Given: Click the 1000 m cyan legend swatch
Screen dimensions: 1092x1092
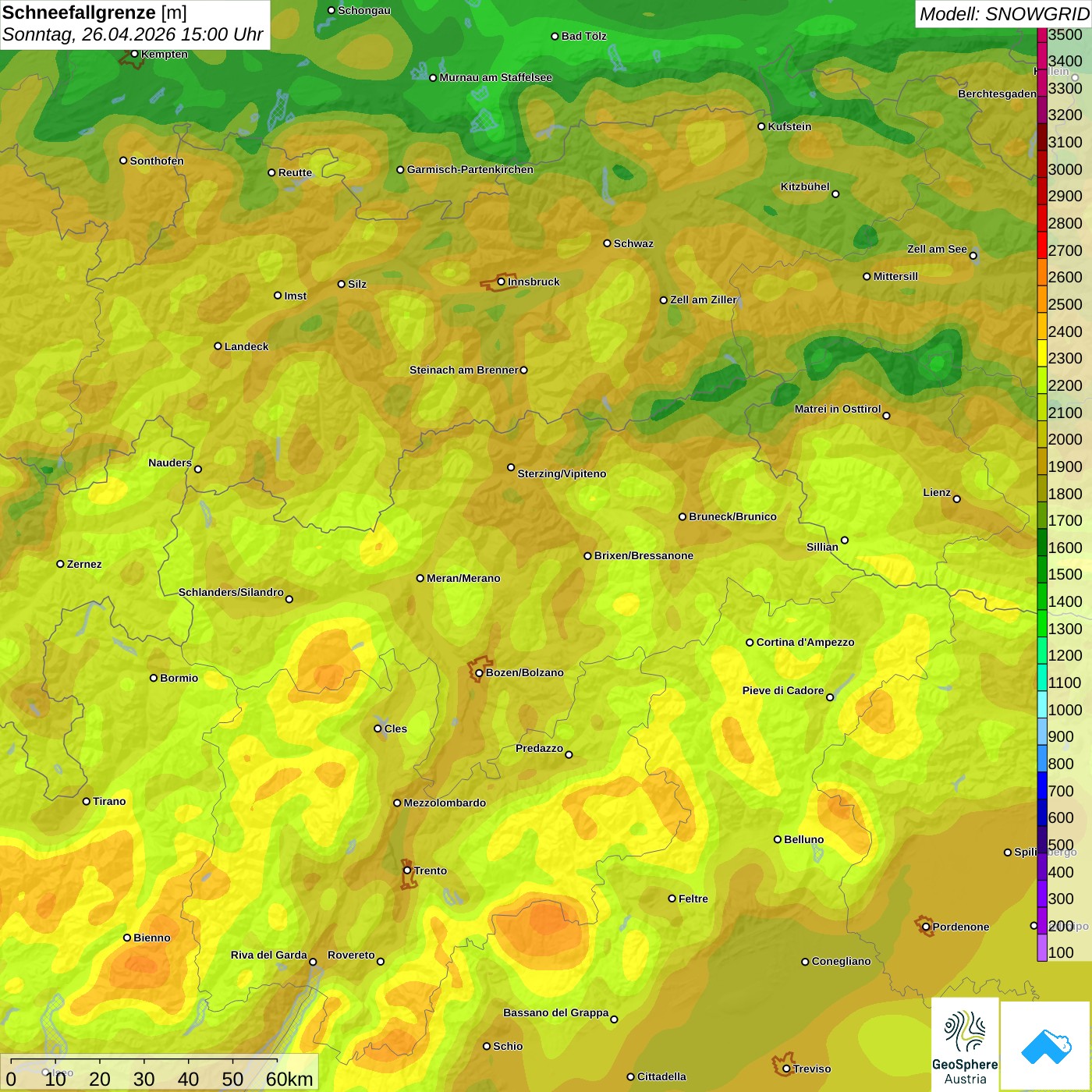Looking at the screenshot, I should (x=1042, y=704).
